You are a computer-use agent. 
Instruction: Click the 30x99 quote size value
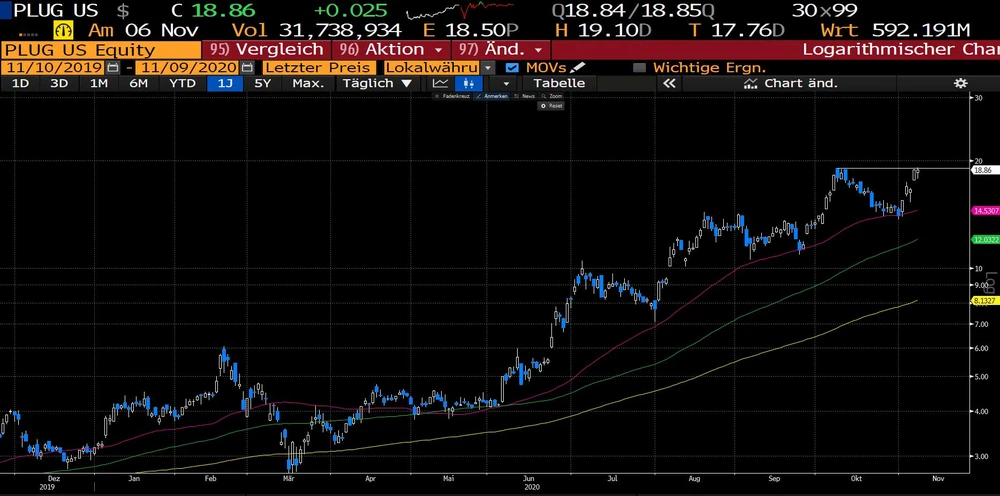click(x=825, y=10)
